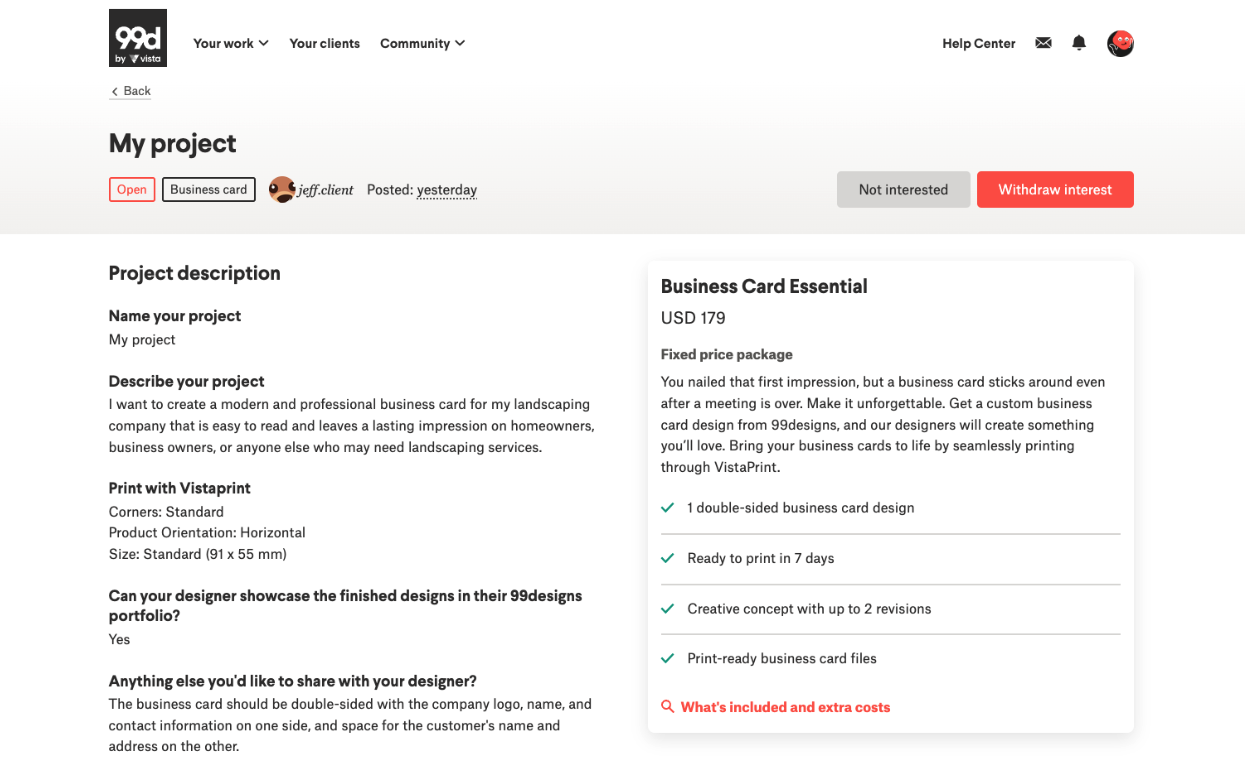Click the 99designs by Vista logo

click(x=138, y=38)
